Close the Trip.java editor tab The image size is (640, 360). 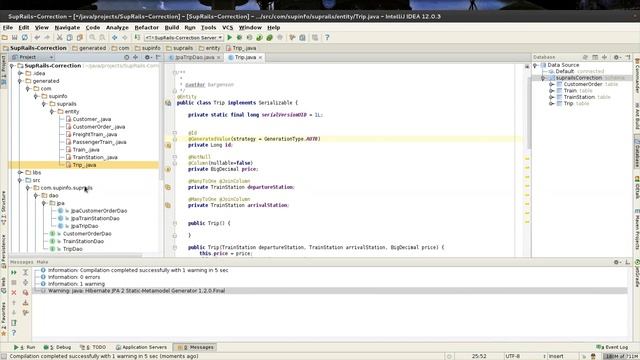click(x=260, y=58)
